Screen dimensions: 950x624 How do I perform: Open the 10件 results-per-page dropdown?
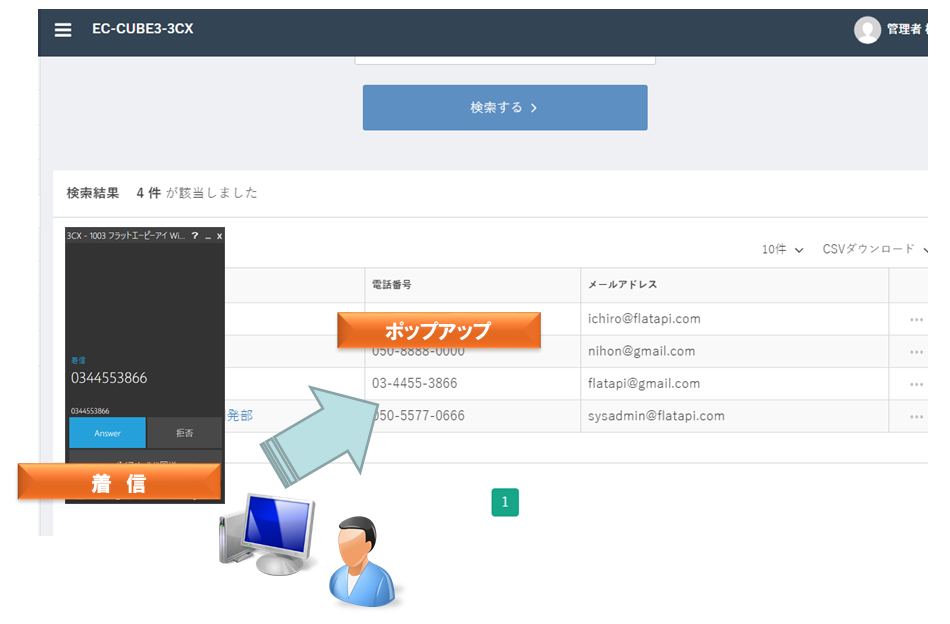click(x=782, y=249)
